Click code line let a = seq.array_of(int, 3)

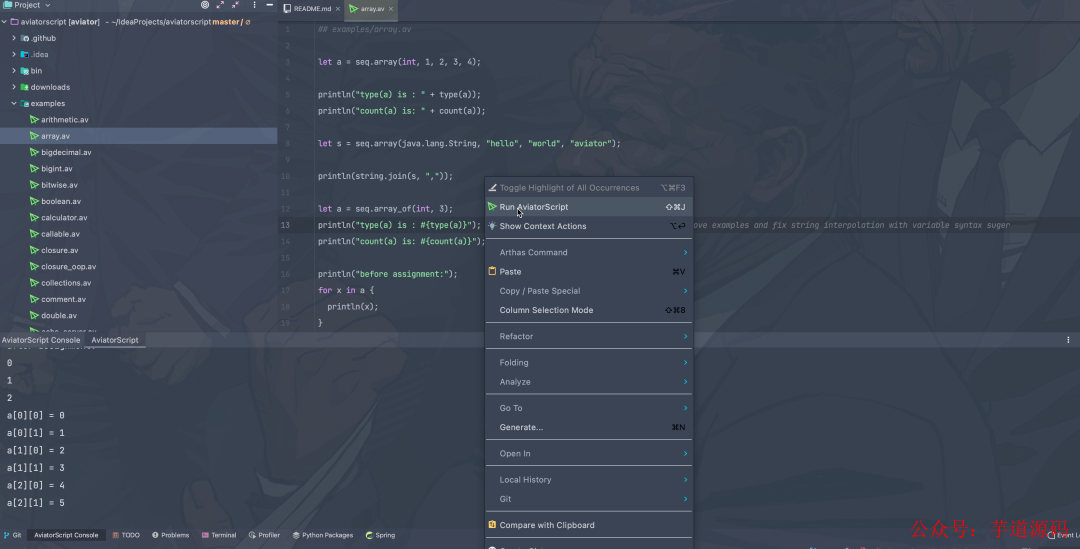click(x=385, y=209)
